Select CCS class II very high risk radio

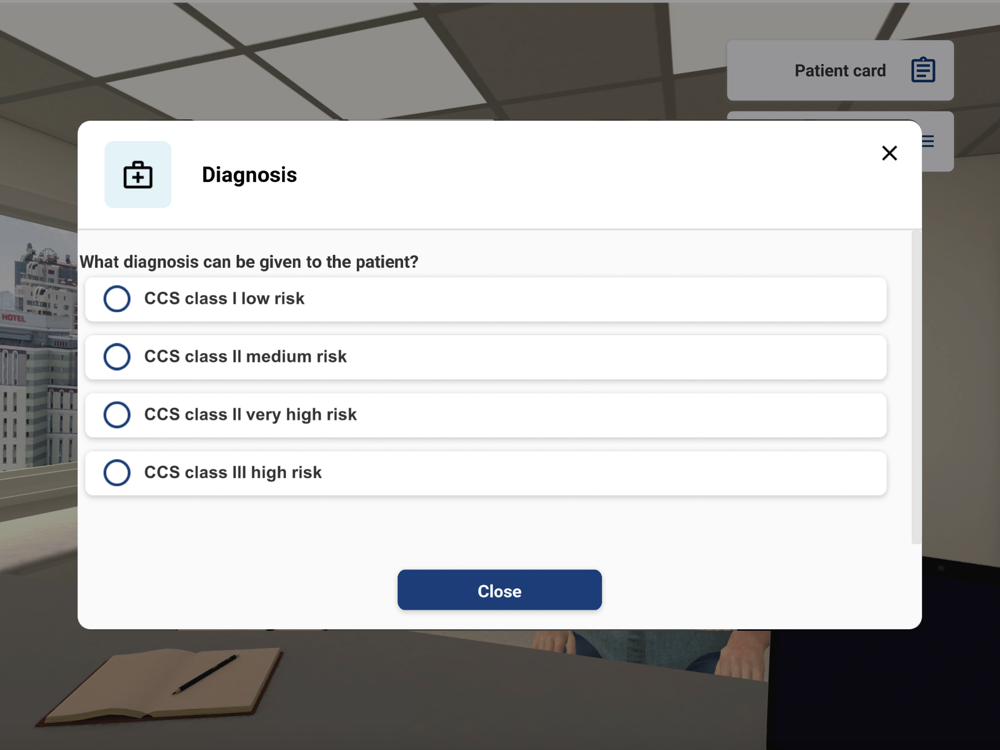click(x=117, y=415)
